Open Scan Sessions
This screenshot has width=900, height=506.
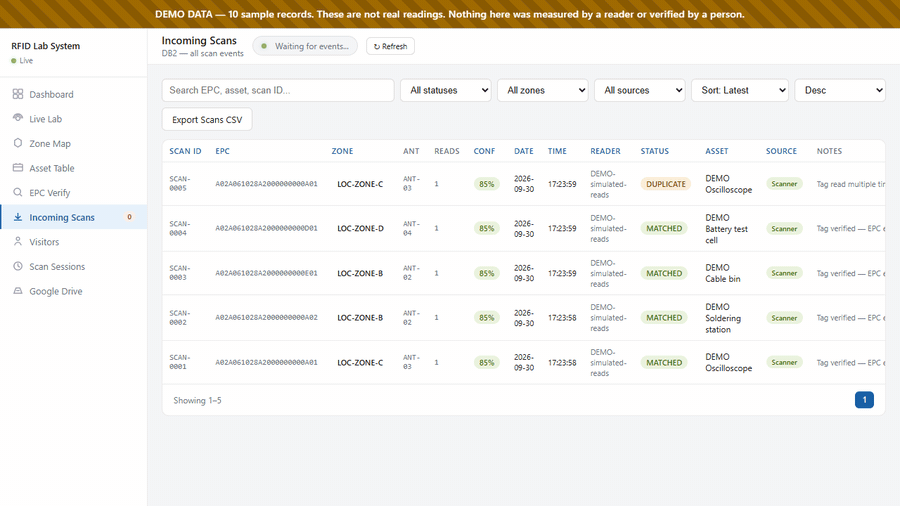[73, 267]
